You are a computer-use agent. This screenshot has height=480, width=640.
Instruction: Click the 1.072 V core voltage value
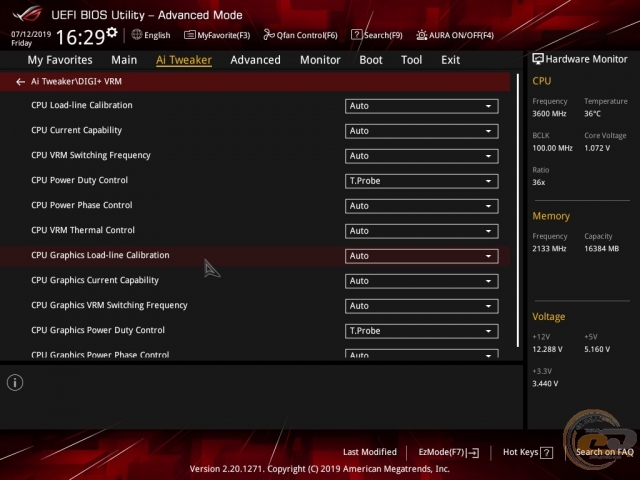pyautogui.click(x=597, y=148)
